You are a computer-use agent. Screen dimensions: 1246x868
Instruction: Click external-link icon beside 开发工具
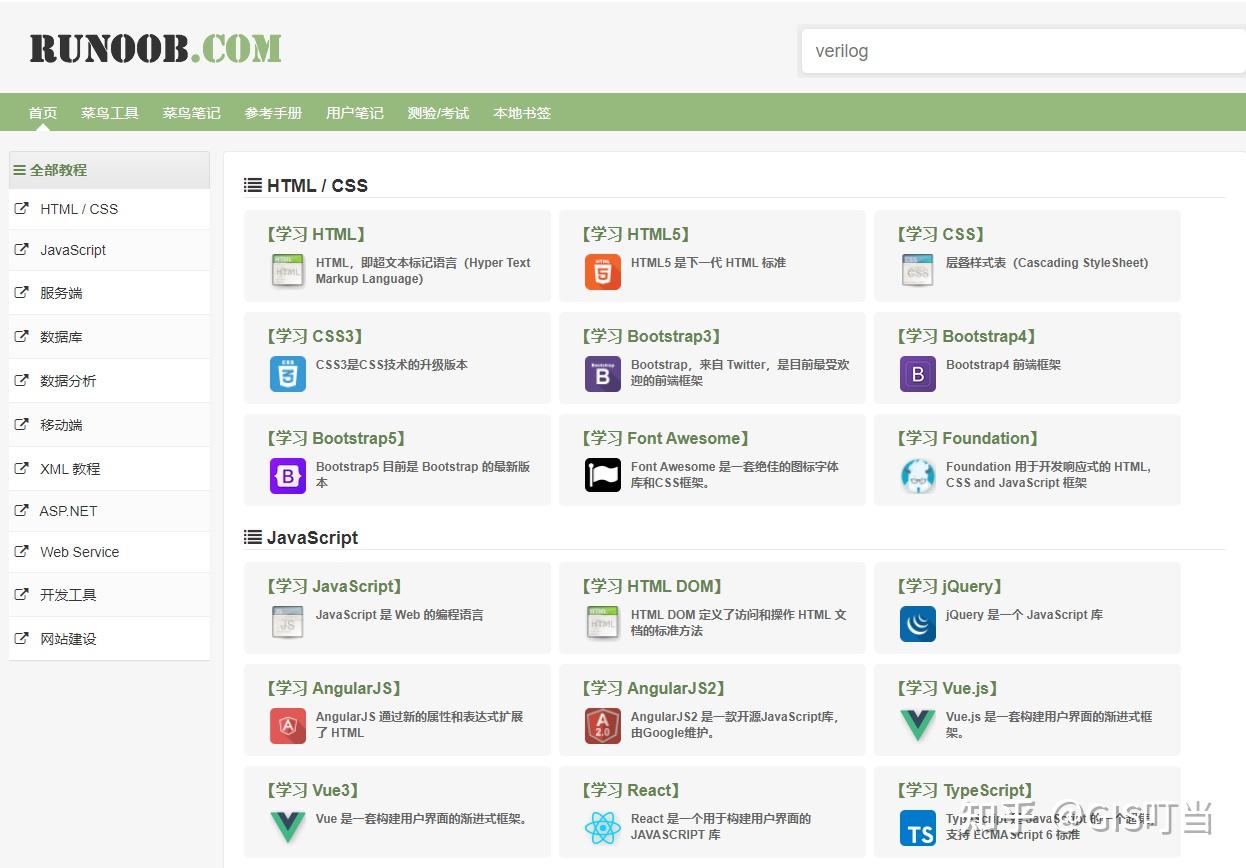22,594
